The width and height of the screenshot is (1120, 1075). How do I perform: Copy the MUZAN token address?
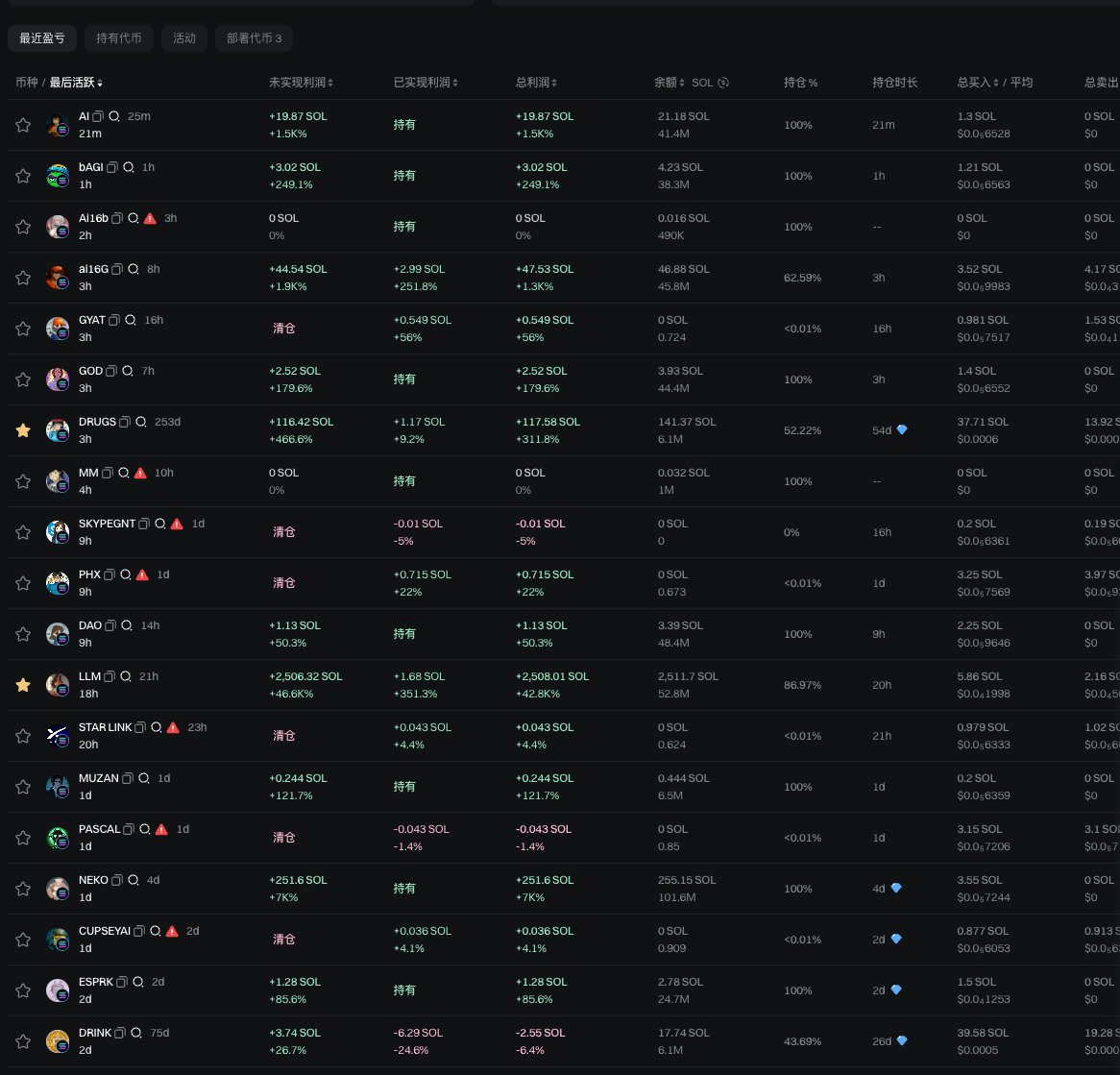(127, 778)
